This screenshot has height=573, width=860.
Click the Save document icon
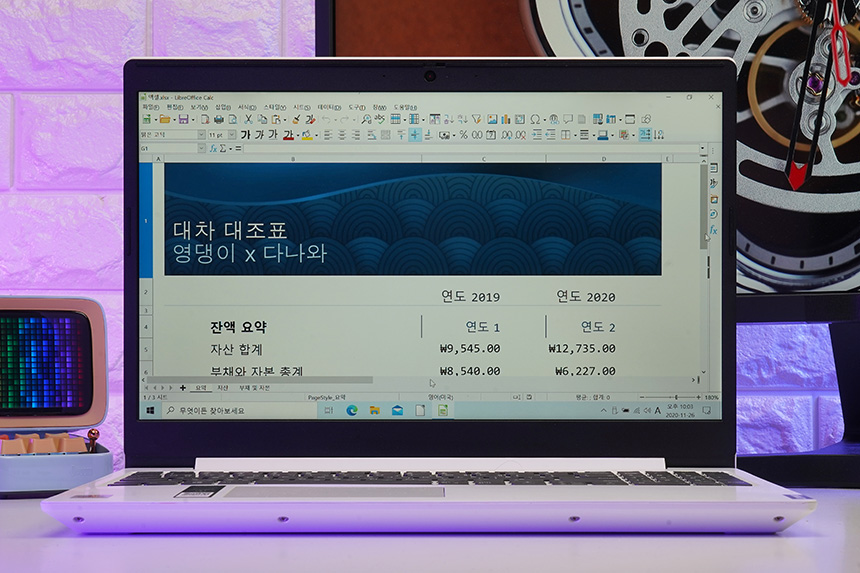point(183,119)
